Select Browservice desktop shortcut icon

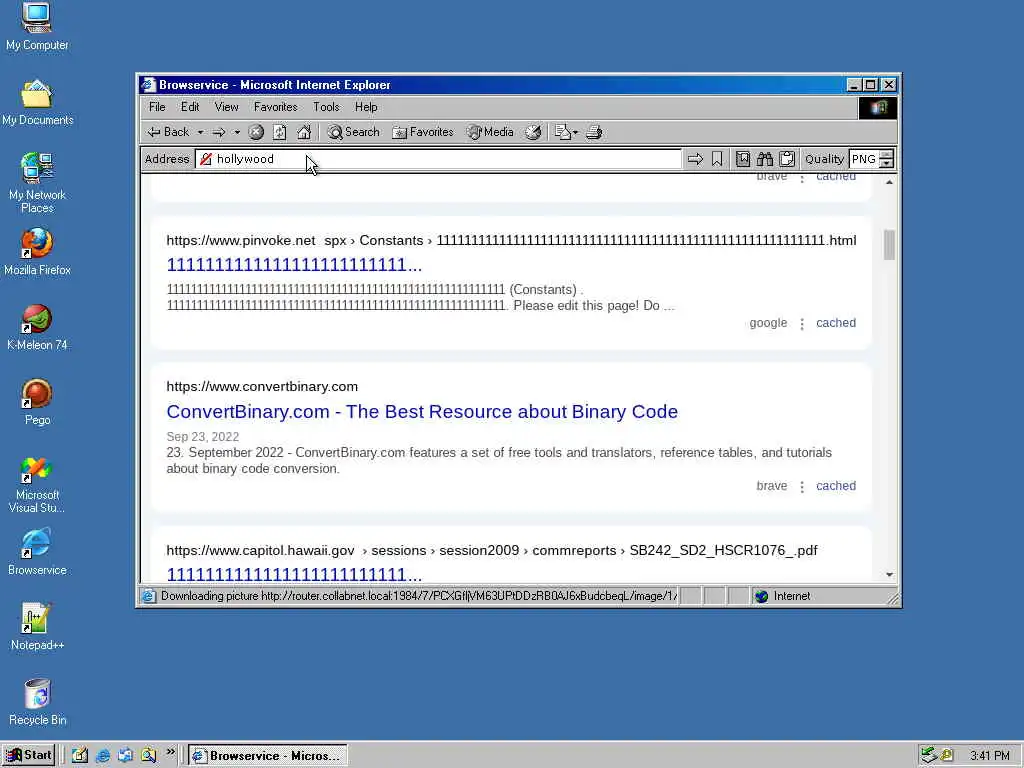click(x=37, y=552)
